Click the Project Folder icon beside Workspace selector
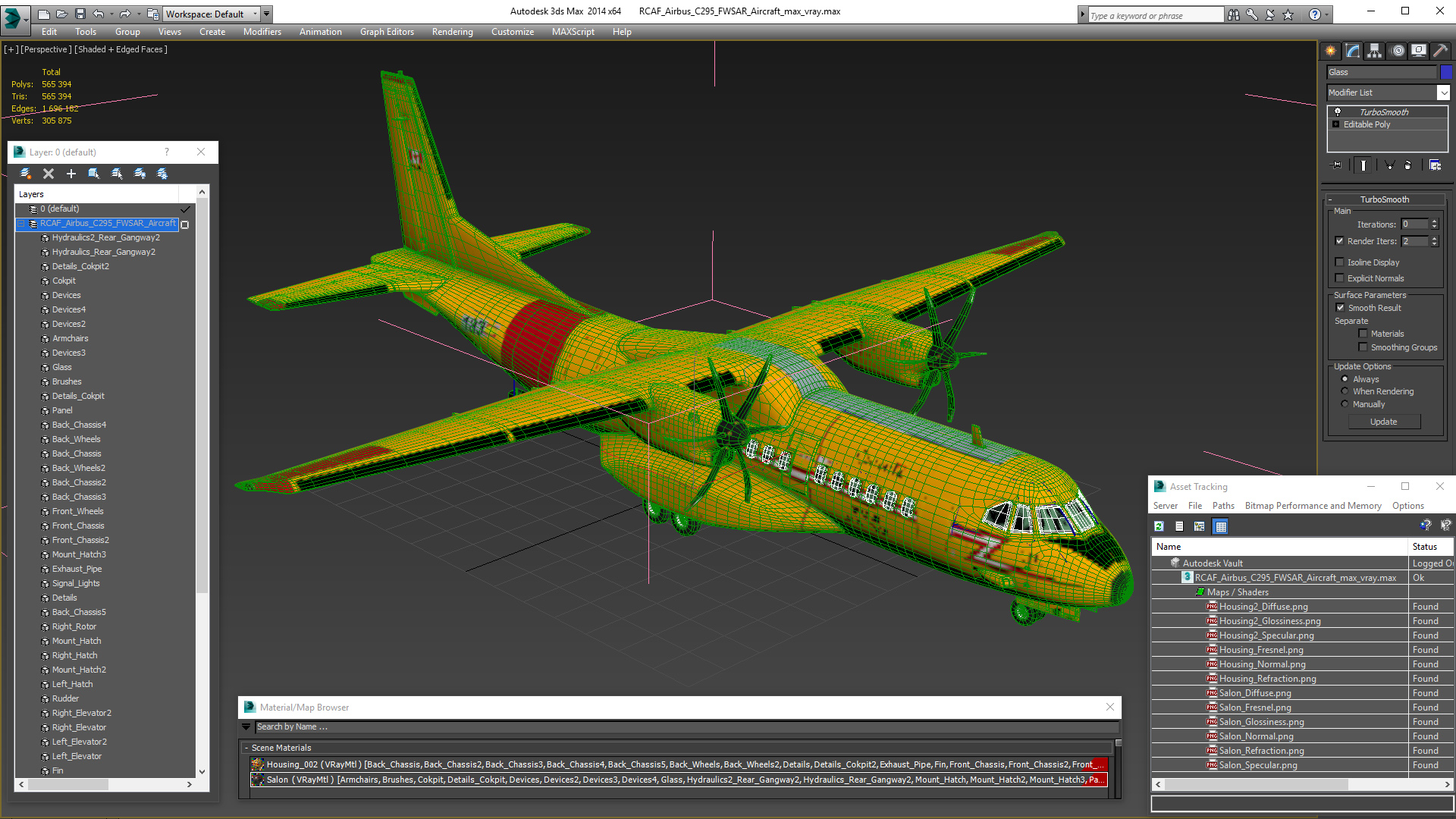 point(153,14)
